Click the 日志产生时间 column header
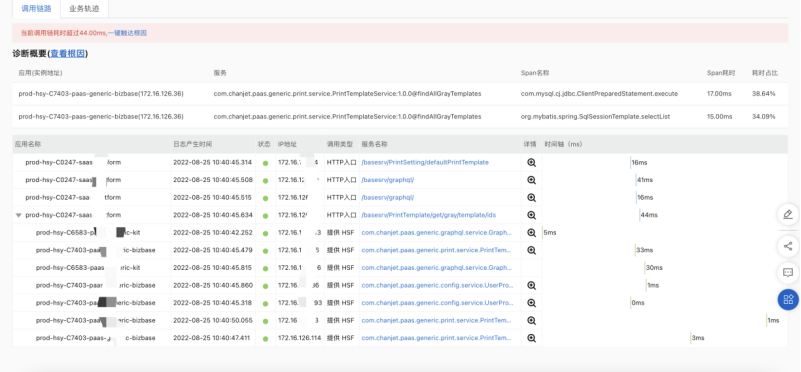 (x=192, y=144)
